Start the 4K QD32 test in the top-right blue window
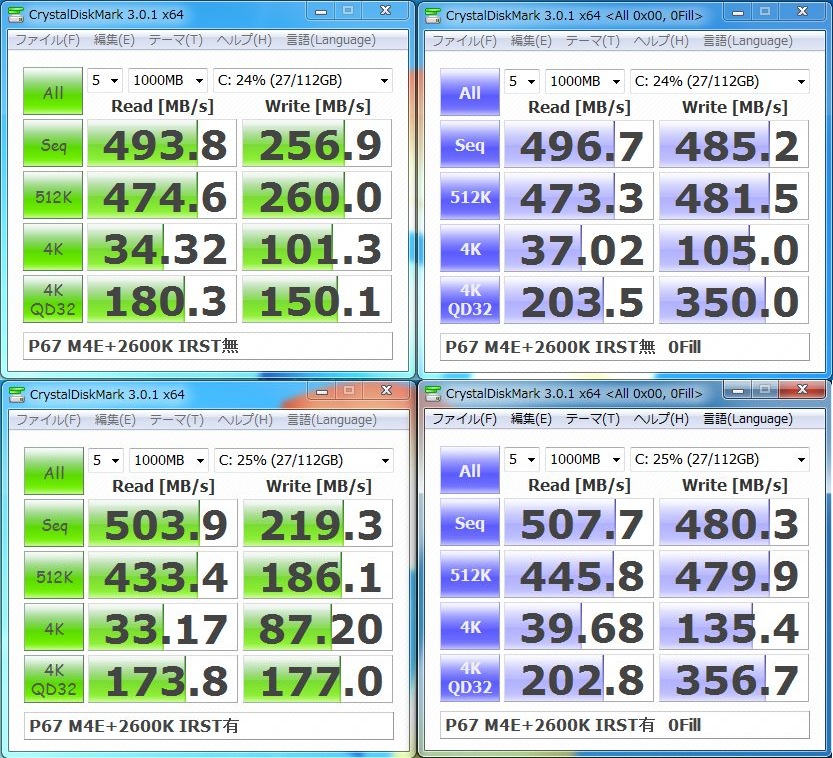This screenshot has height=758, width=833. (x=470, y=301)
